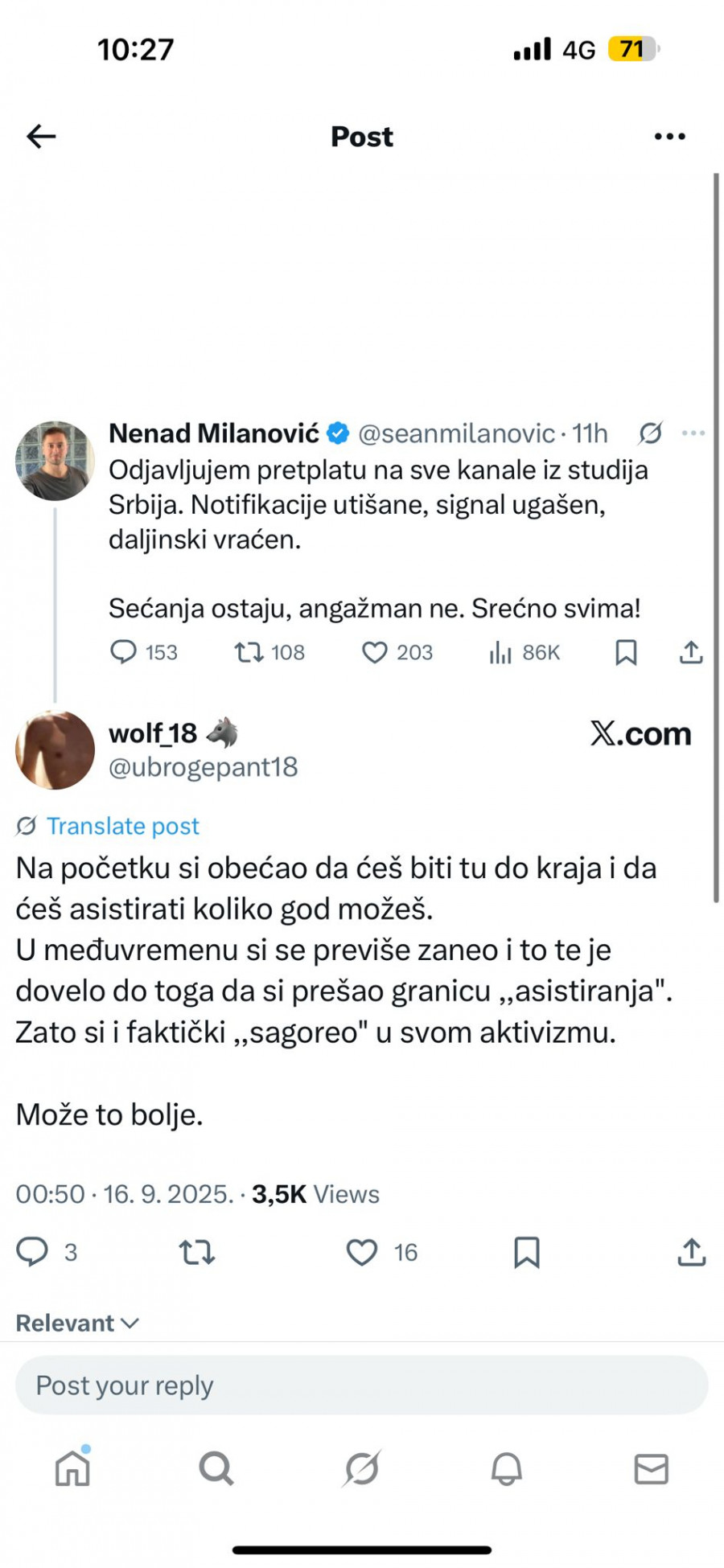This screenshot has width=724, height=1568.
Task: Click Translate post link
Action: click(x=122, y=826)
